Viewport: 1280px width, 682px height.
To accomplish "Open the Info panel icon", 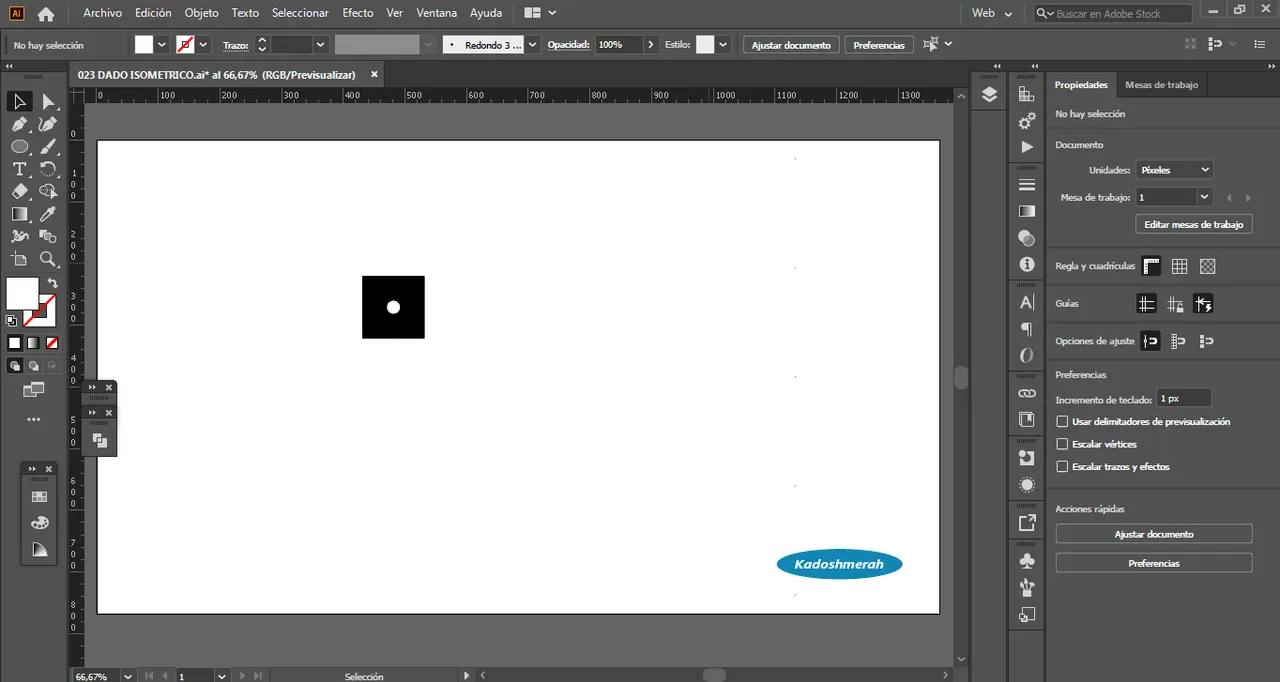I will click(1027, 265).
